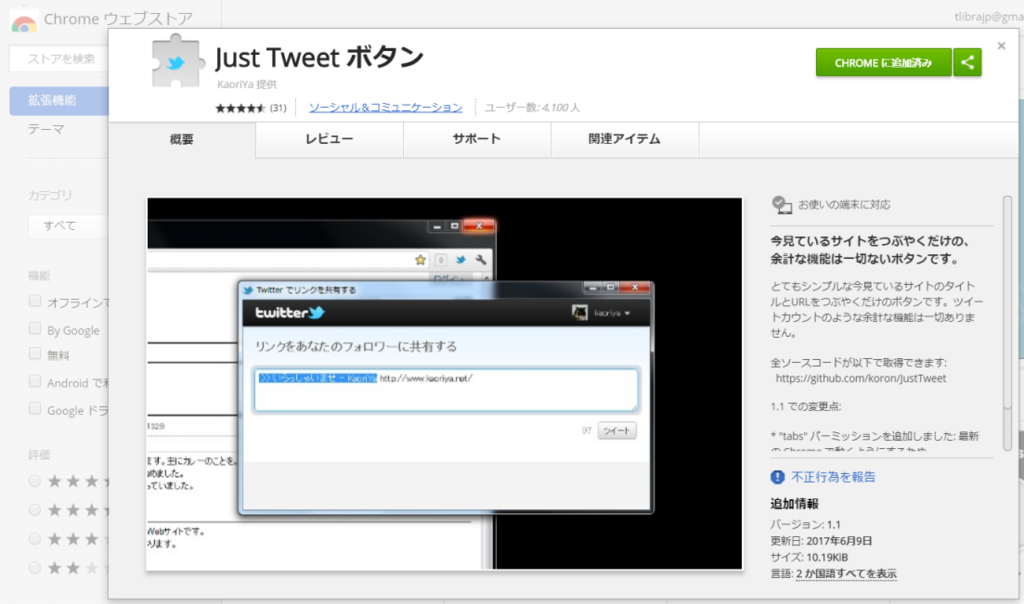
Task: Click the KaoriYa 提供 developer text
Action: (x=247, y=84)
